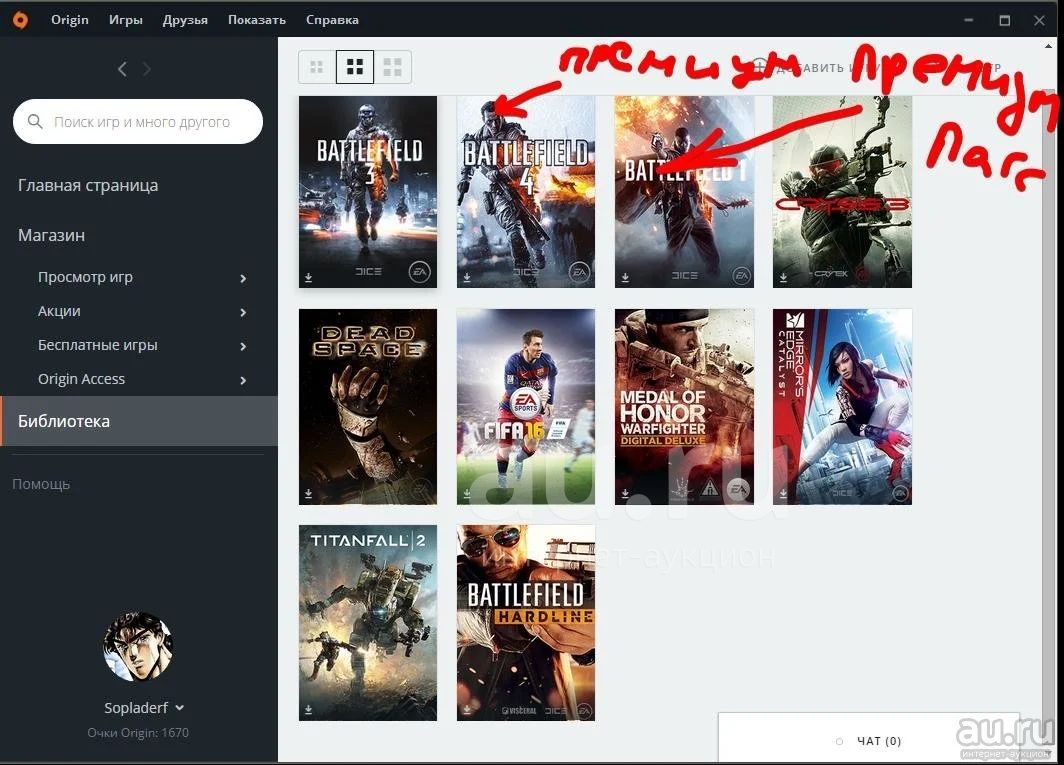Select the Mirror's Edge Catalyst cover
This screenshot has height=765, width=1064.
tap(842, 407)
